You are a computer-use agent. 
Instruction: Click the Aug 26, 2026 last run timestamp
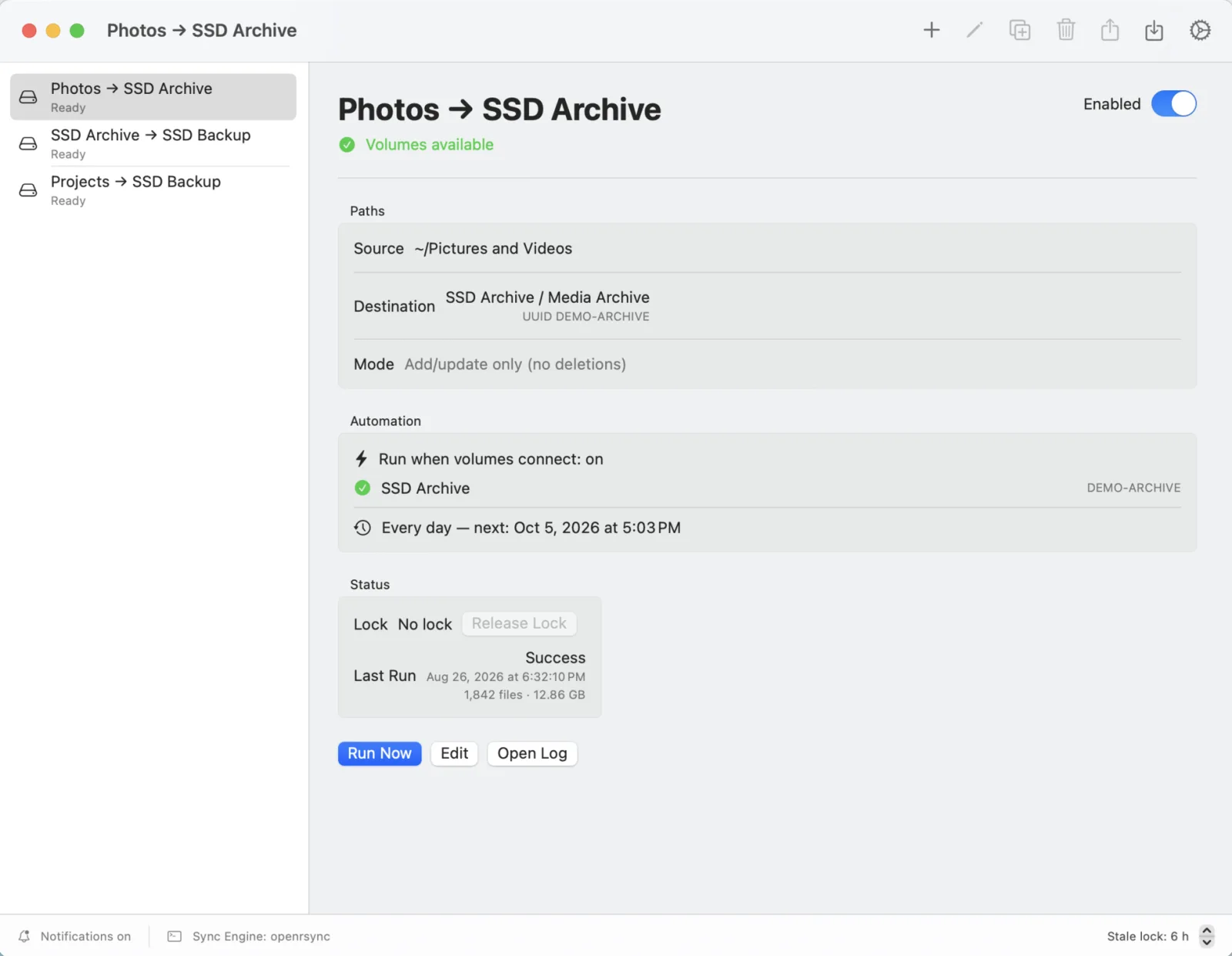[506, 676]
